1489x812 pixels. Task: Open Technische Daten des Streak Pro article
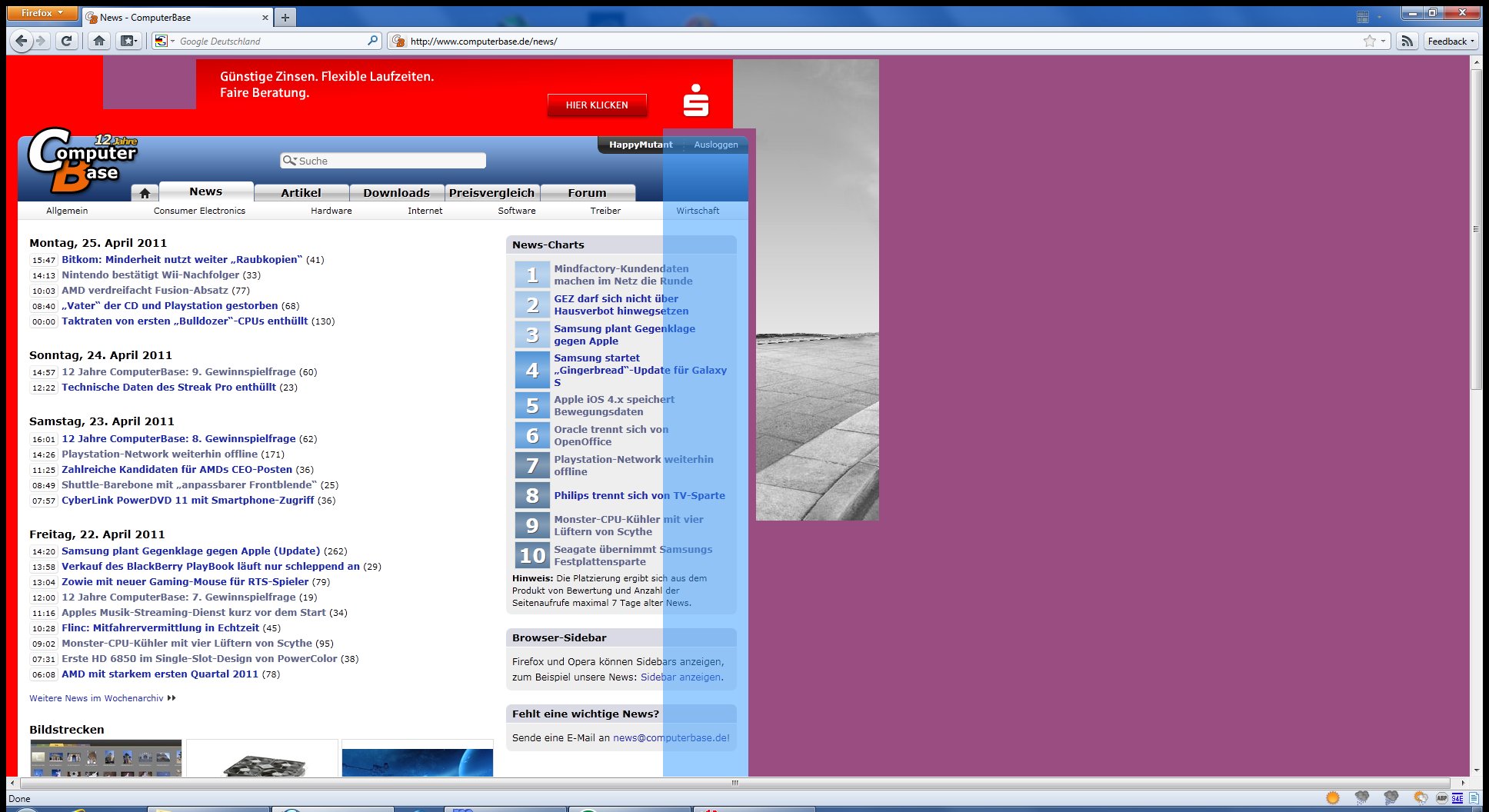168,388
